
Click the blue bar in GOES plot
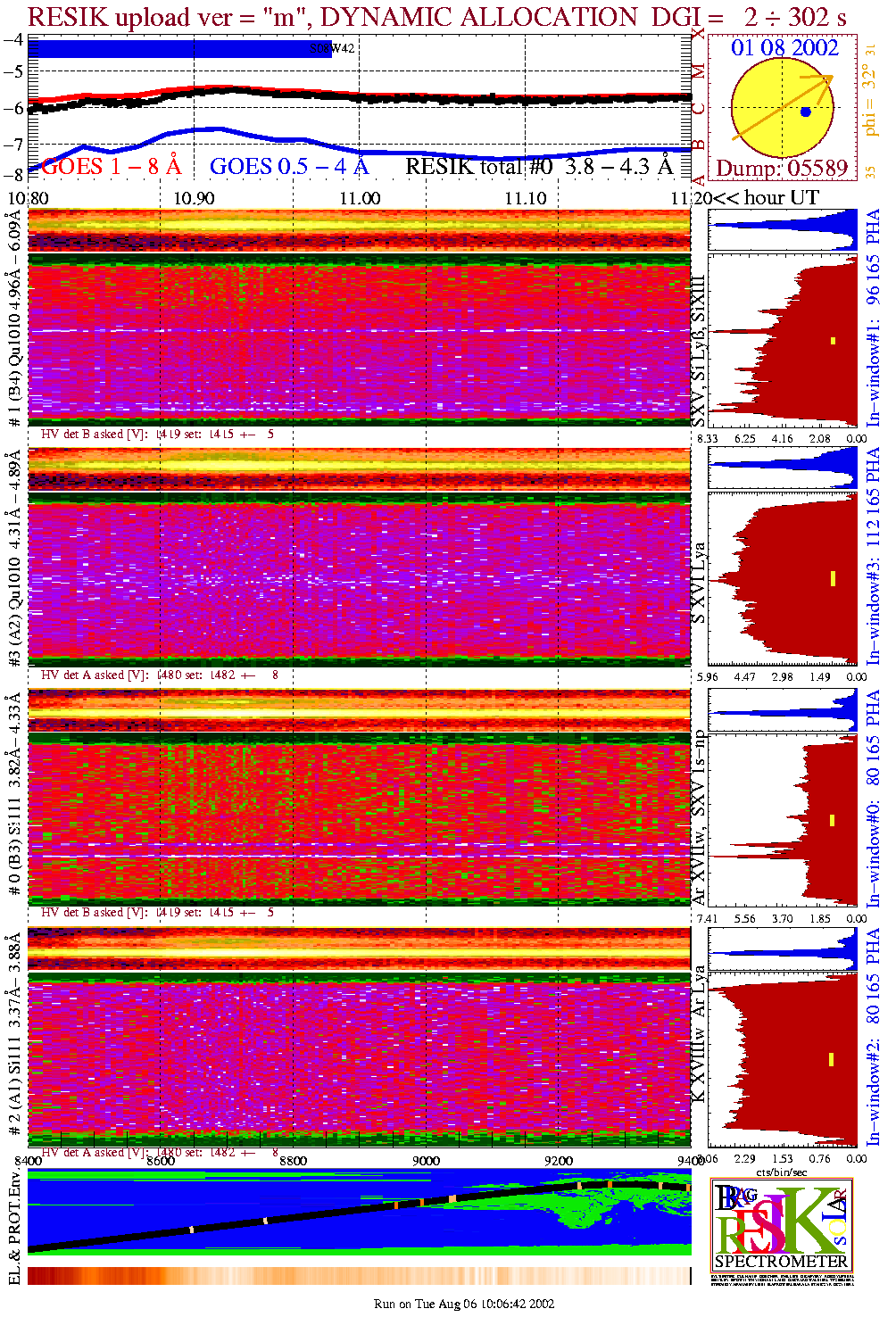170,49
